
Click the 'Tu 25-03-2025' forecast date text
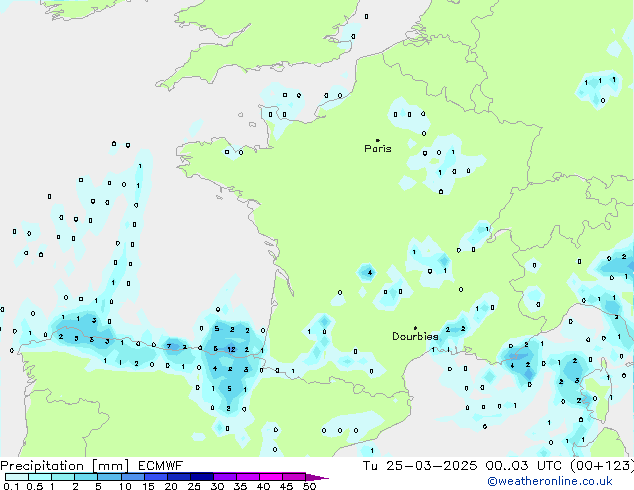click(420, 466)
